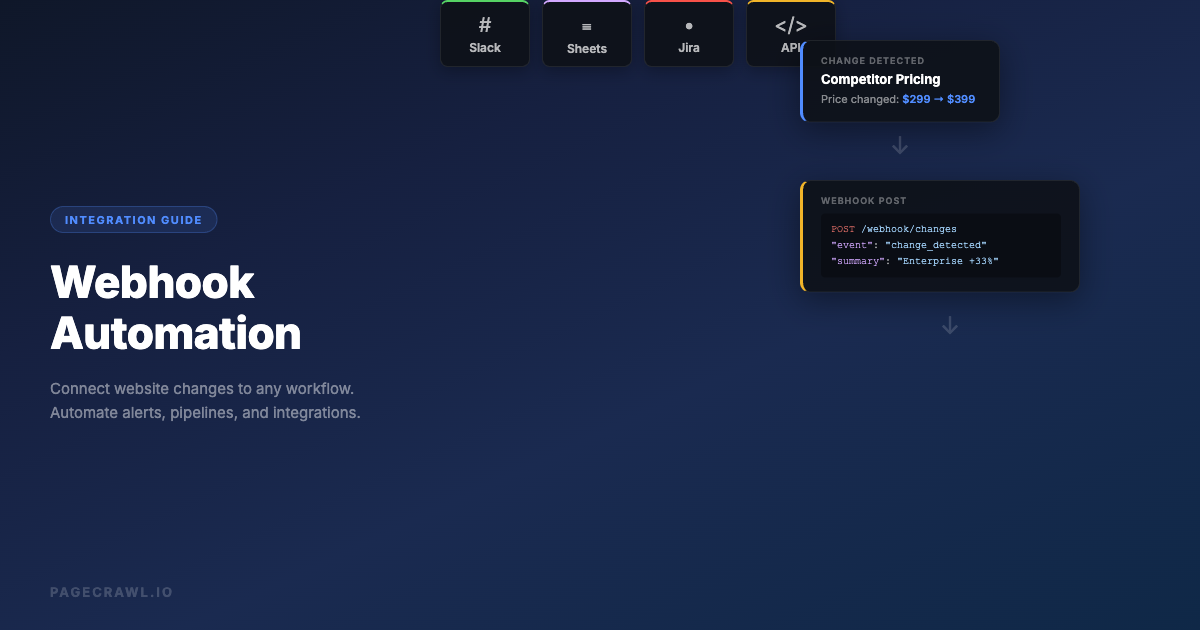The height and width of the screenshot is (630, 1200).
Task: Click the rows symbol on the Sheets card
Action: click(586, 28)
